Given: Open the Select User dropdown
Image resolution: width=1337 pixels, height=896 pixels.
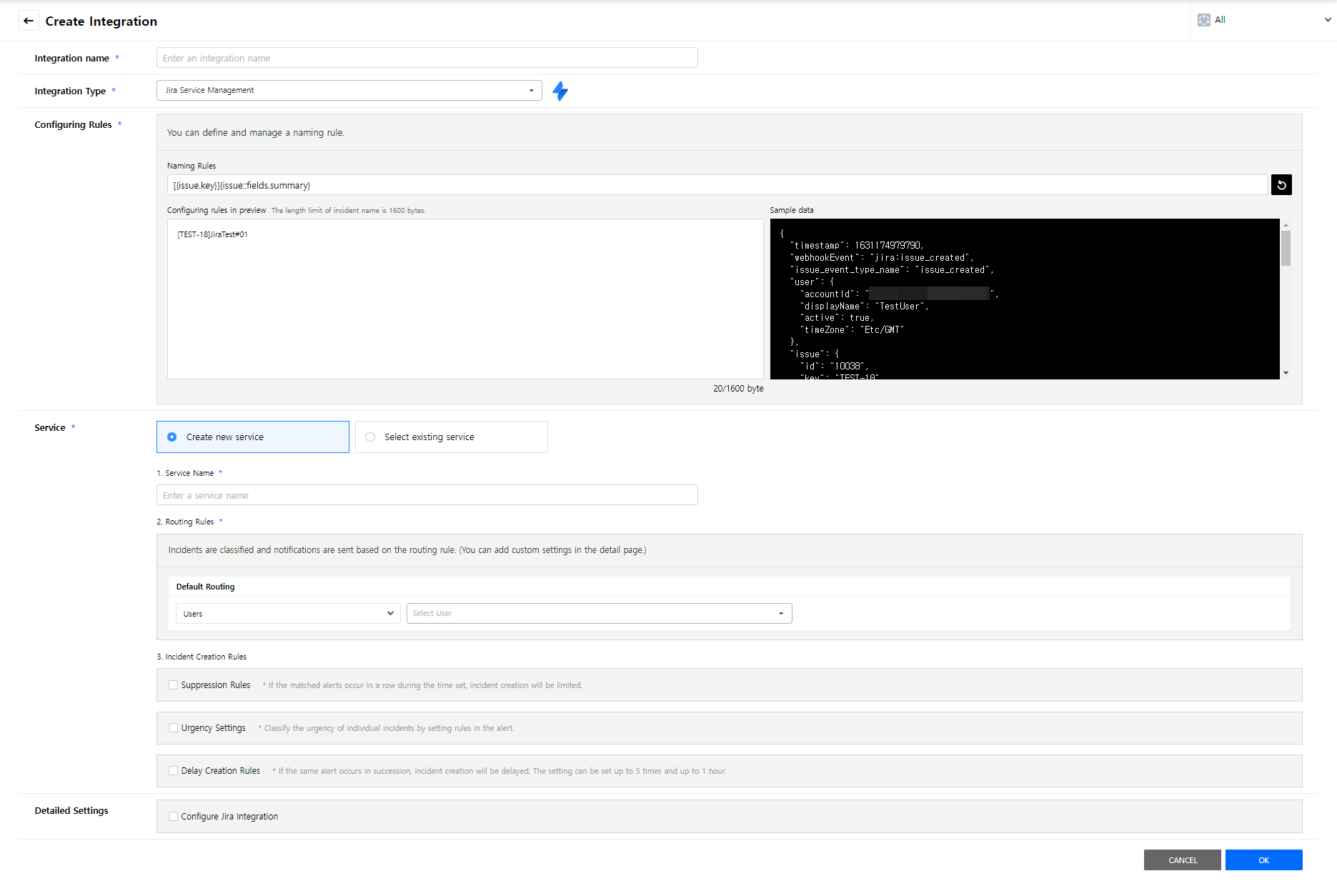Looking at the screenshot, I should click(599, 613).
